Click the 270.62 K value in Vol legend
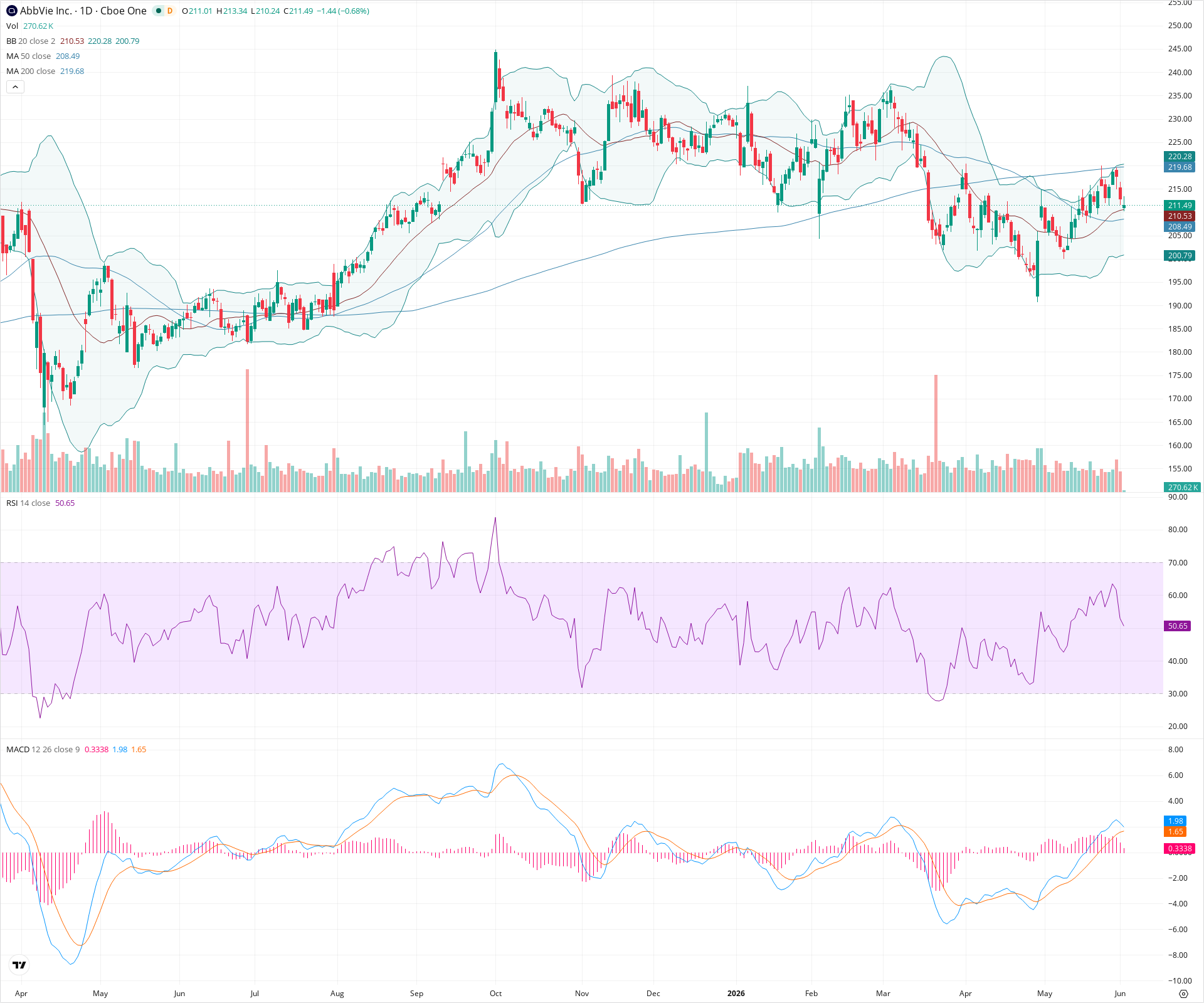Viewport: 1204px width, 1003px height. pos(38,26)
